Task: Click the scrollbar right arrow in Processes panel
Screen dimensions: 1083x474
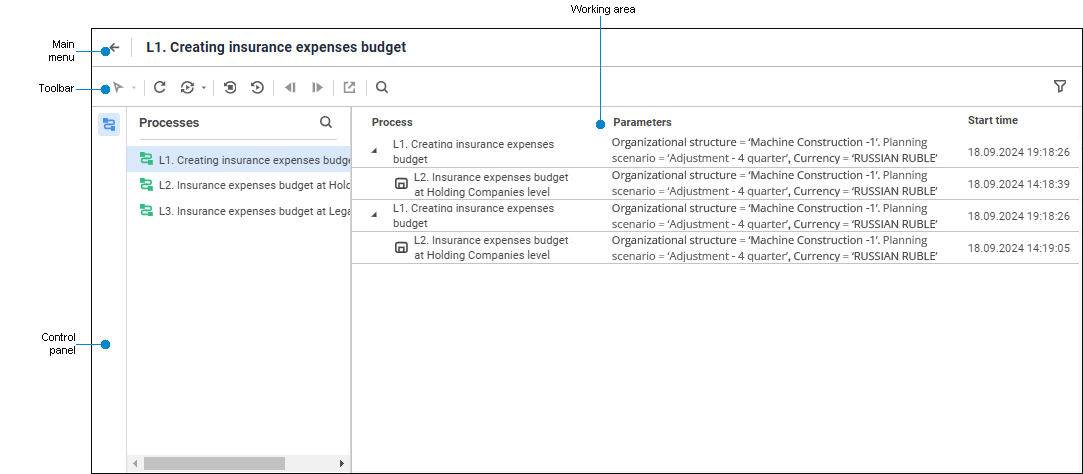Action: click(x=341, y=463)
